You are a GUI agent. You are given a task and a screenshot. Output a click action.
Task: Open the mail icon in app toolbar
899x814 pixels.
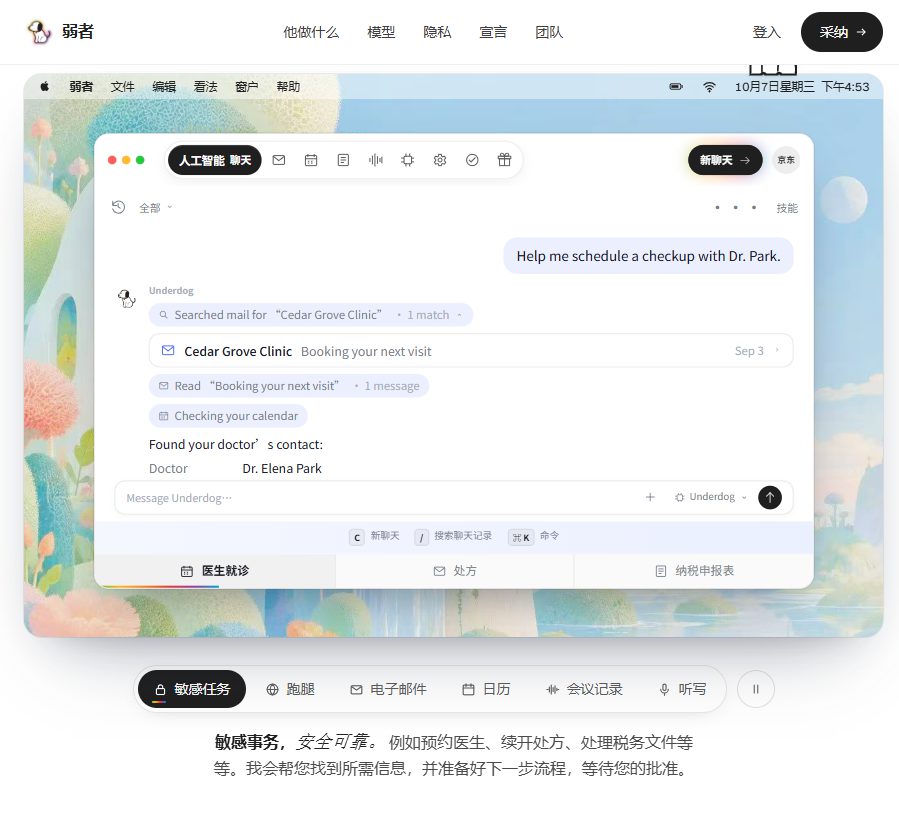click(279, 160)
